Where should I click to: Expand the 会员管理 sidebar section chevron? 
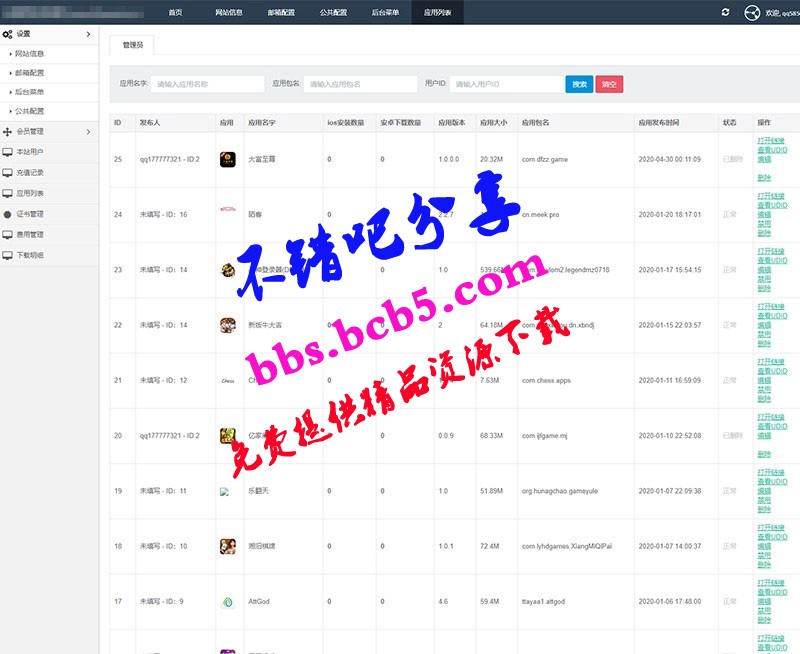click(x=88, y=131)
